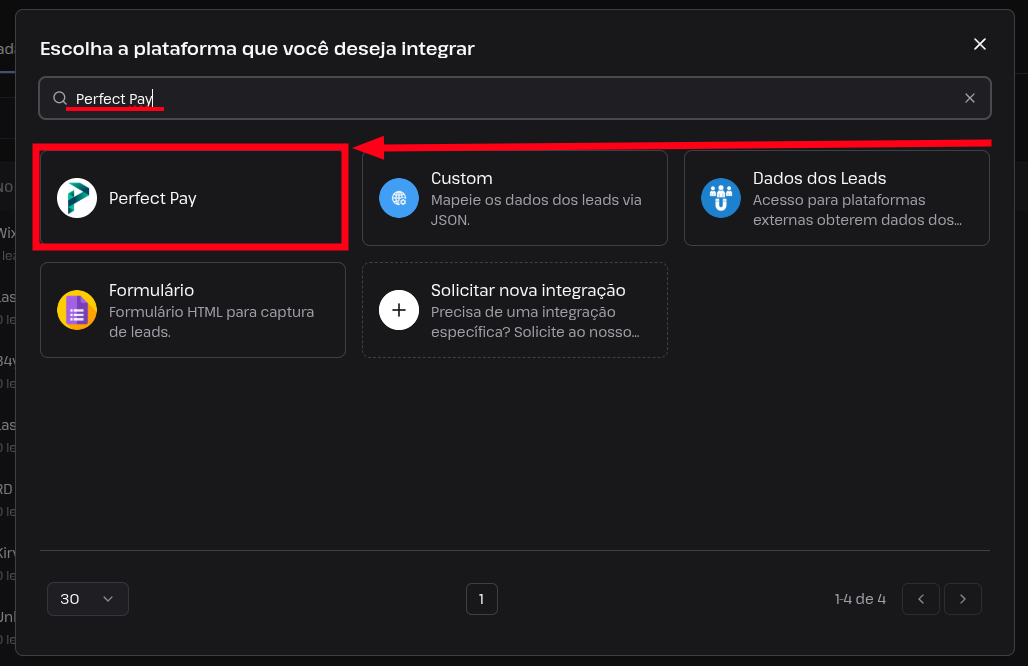Click the Custom globe icon
This screenshot has height=666, width=1028.
click(399, 198)
